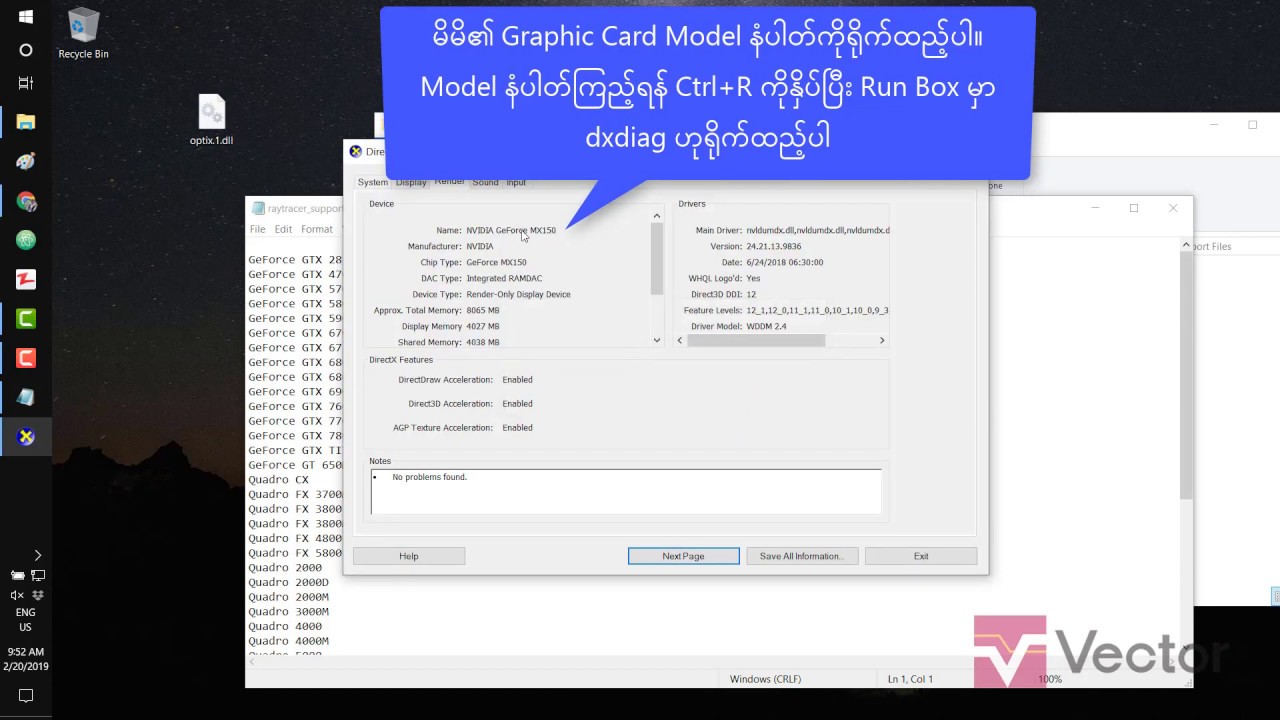Click Save All Information button
Image resolution: width=1280 pixels, height=720 pixels.
802,556
